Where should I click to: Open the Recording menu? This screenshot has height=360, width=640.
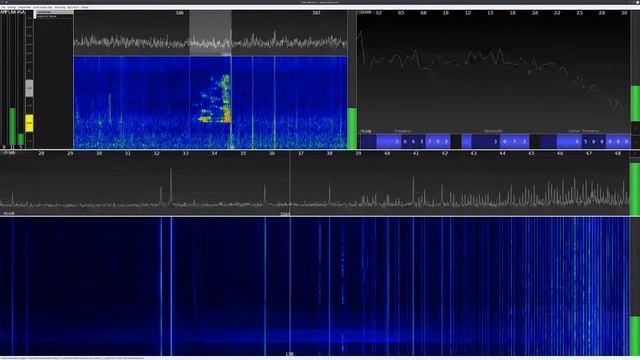60,7
